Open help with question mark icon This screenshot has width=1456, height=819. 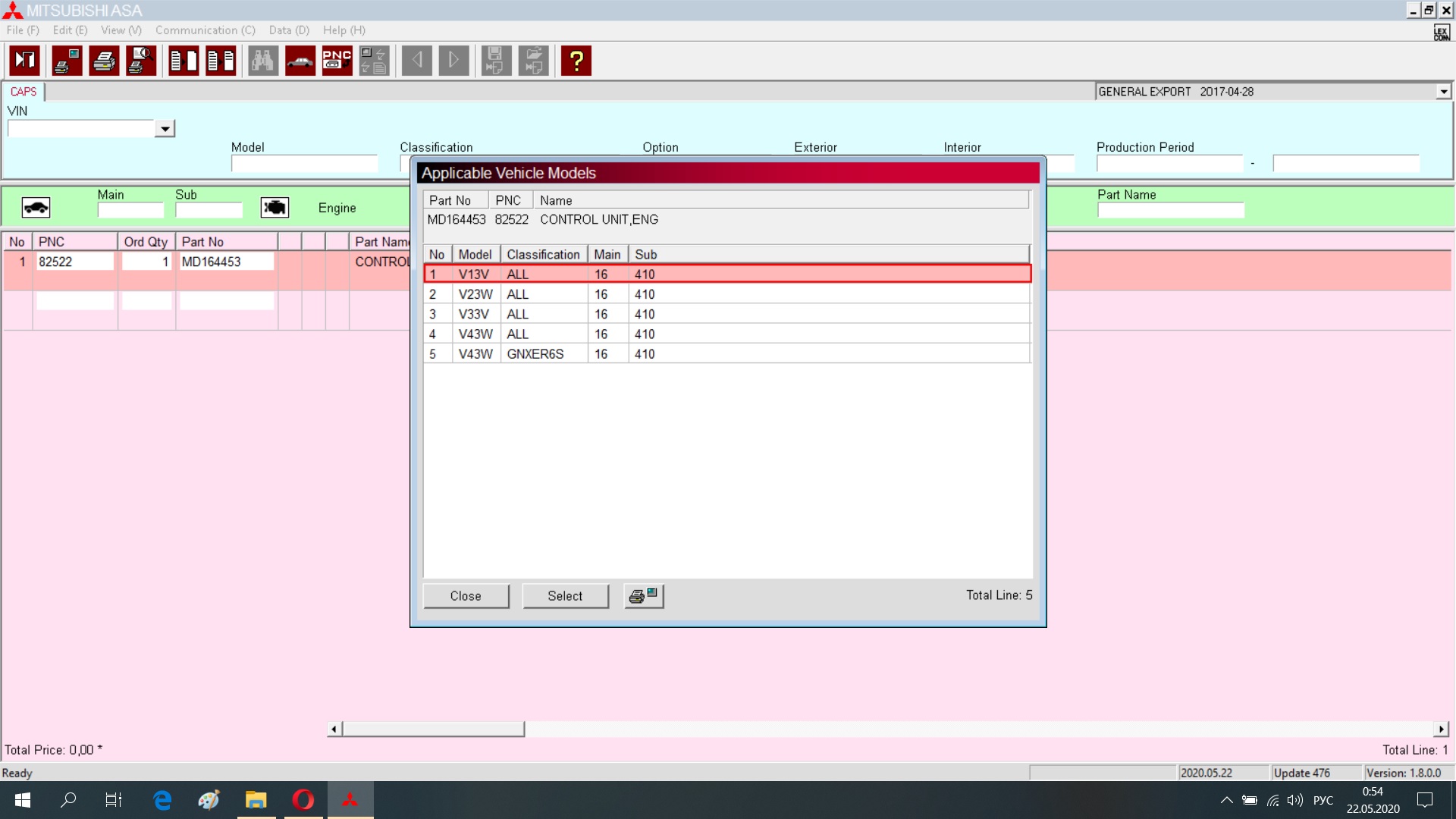tap(576, 61)
